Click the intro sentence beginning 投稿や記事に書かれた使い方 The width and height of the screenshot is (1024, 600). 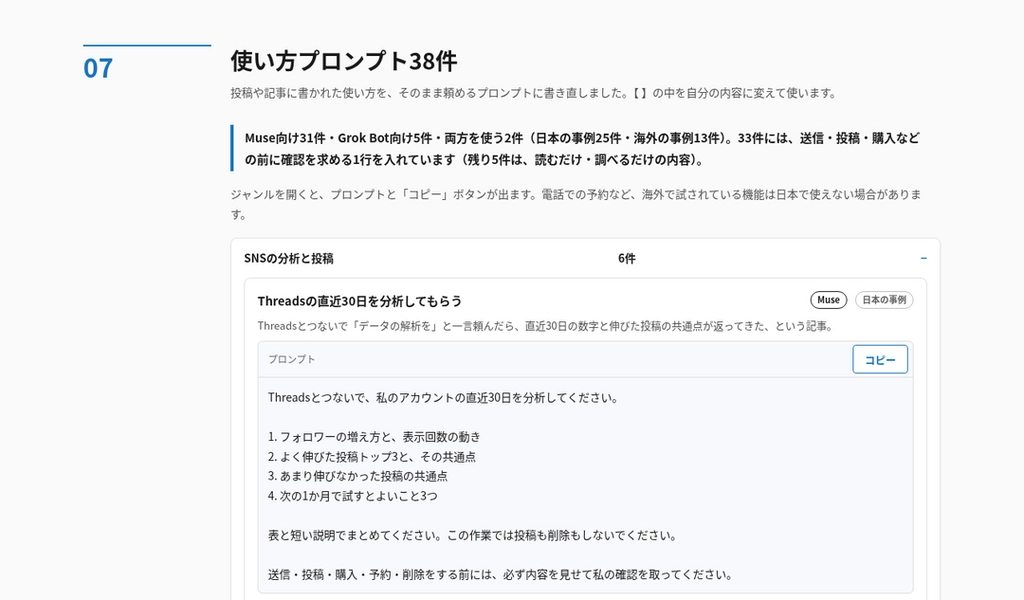534,93
